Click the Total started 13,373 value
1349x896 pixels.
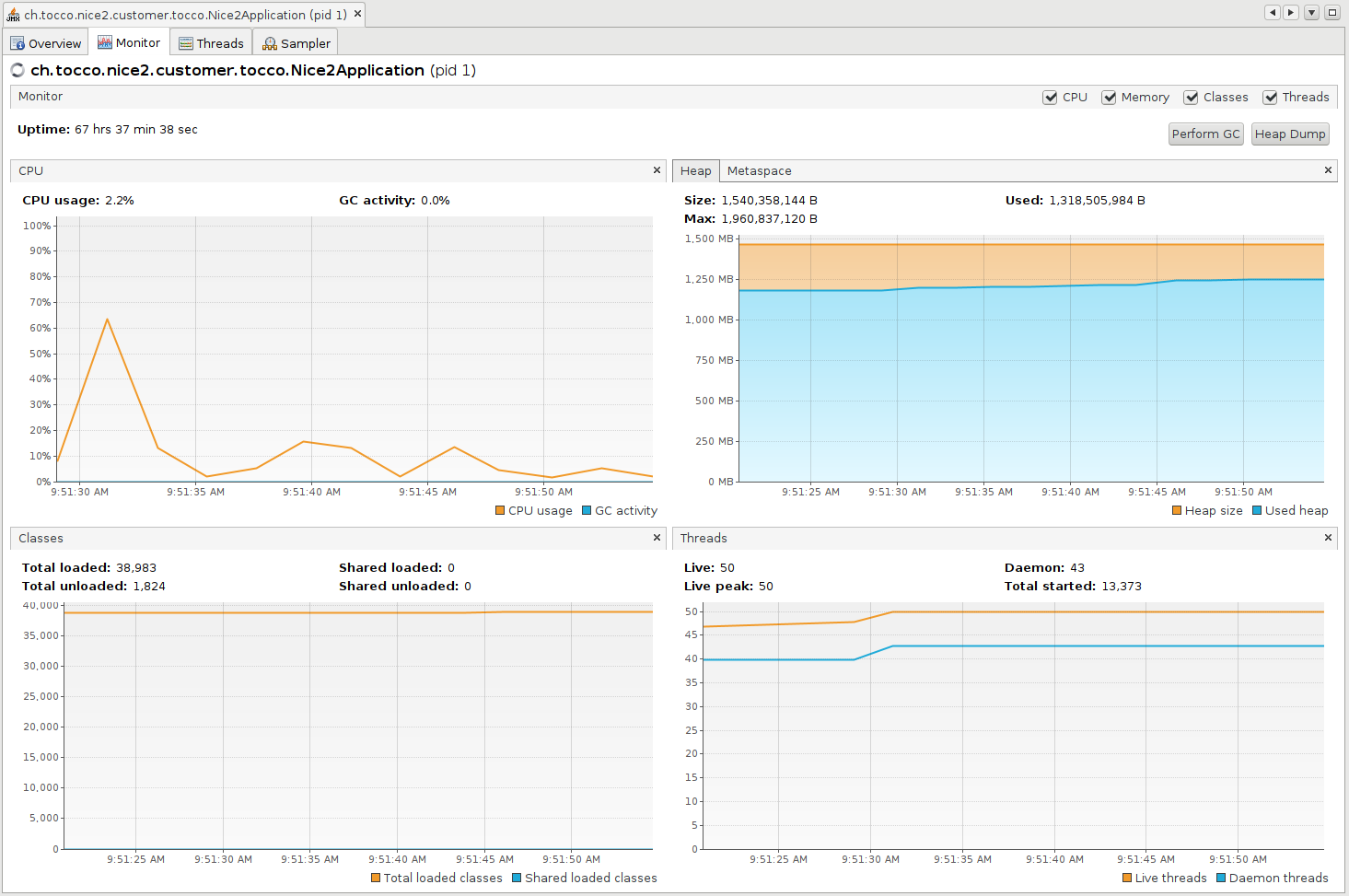(x=1122, y=587)
